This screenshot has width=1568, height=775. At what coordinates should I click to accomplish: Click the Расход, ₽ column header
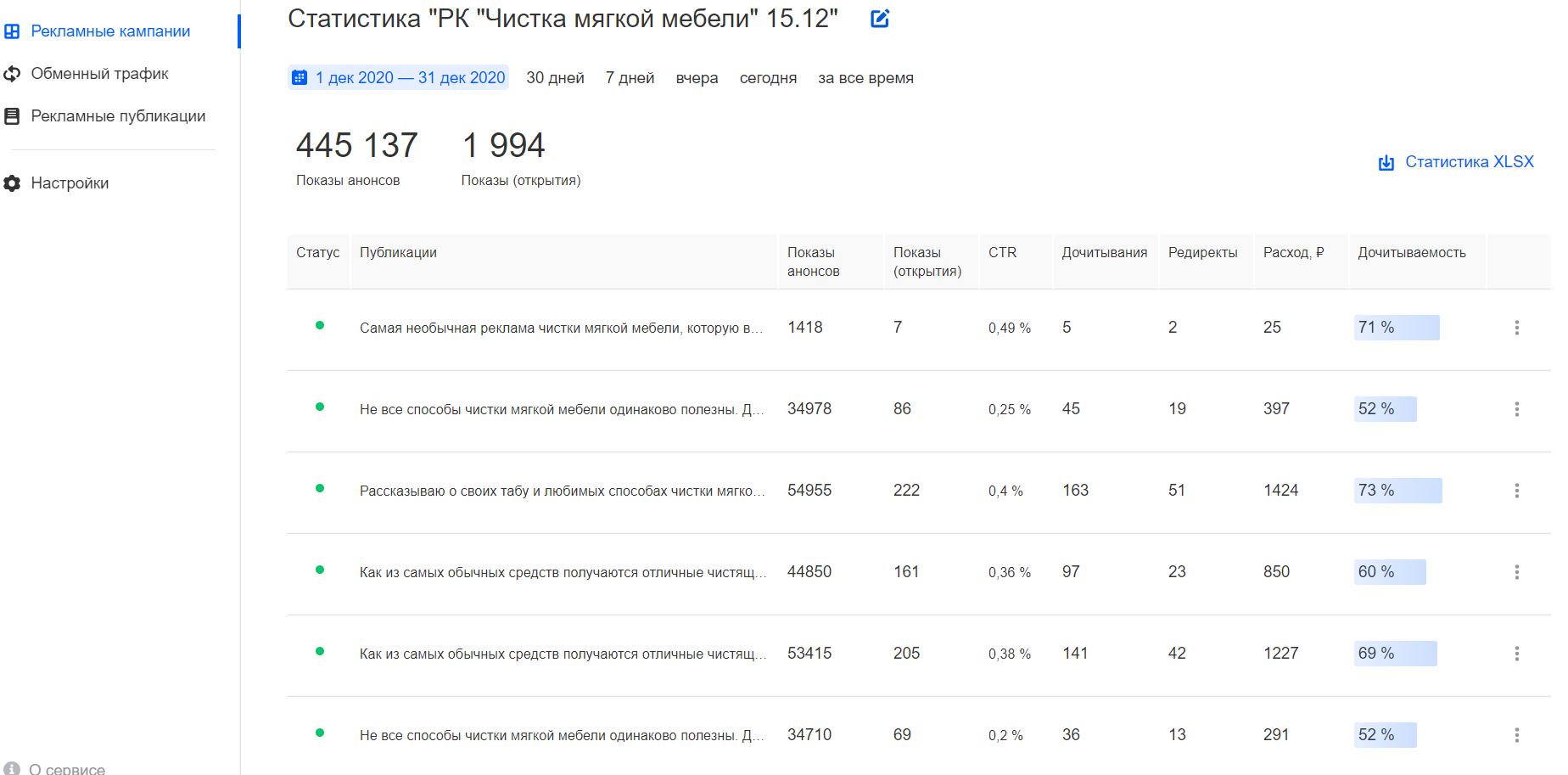[1294, 252]
